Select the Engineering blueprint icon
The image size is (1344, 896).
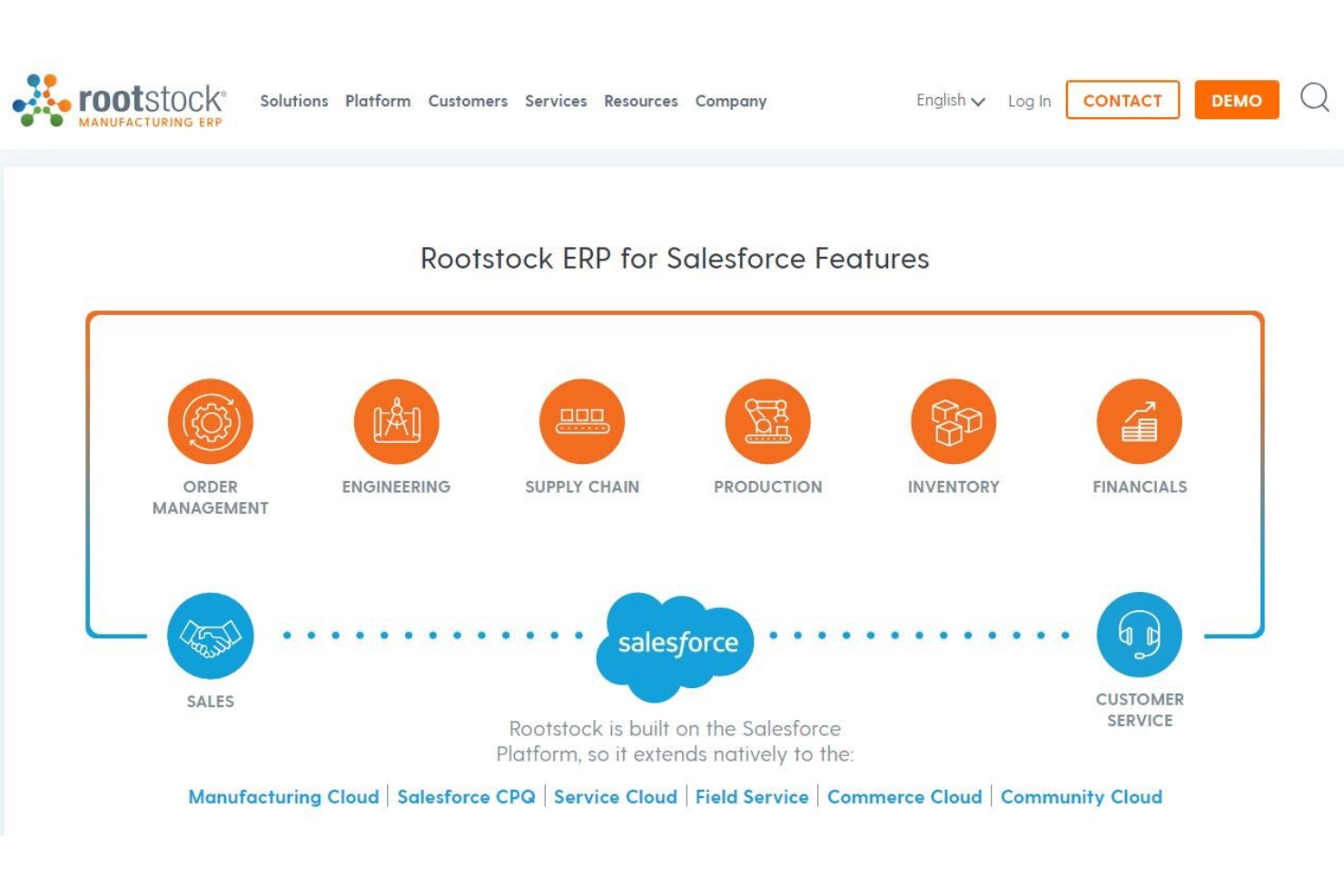397,421
